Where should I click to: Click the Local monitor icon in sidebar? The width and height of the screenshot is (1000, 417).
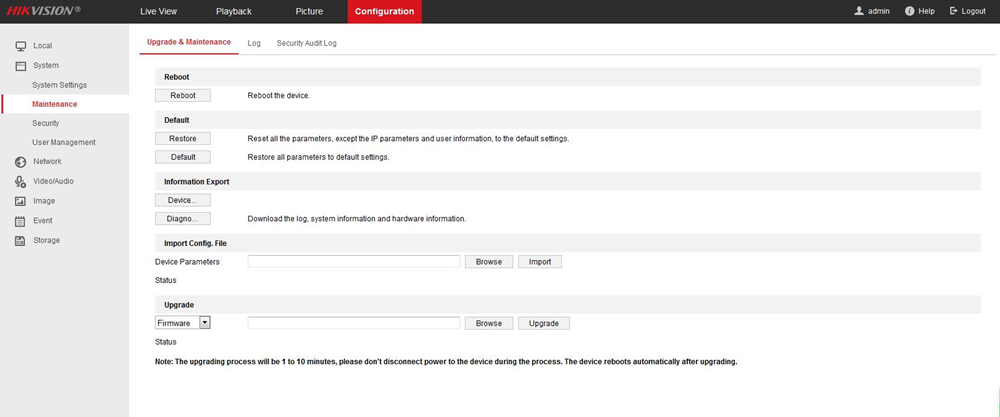pos(20,46)
